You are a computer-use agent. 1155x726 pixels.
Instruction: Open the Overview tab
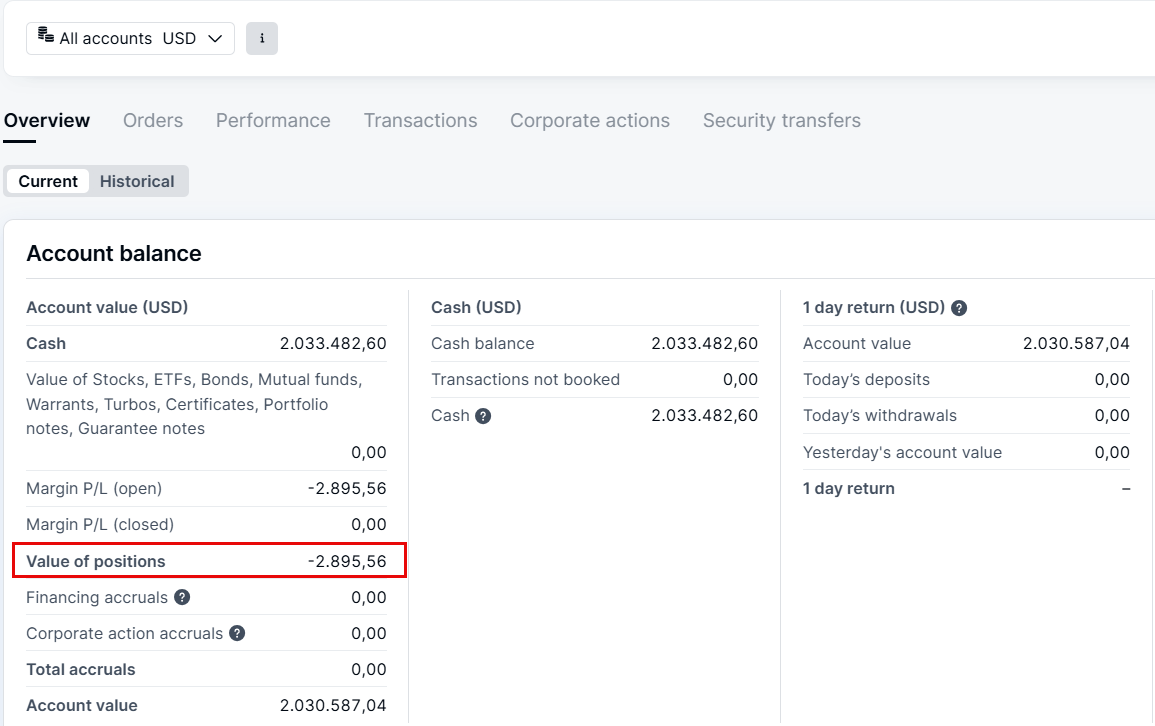47,120
